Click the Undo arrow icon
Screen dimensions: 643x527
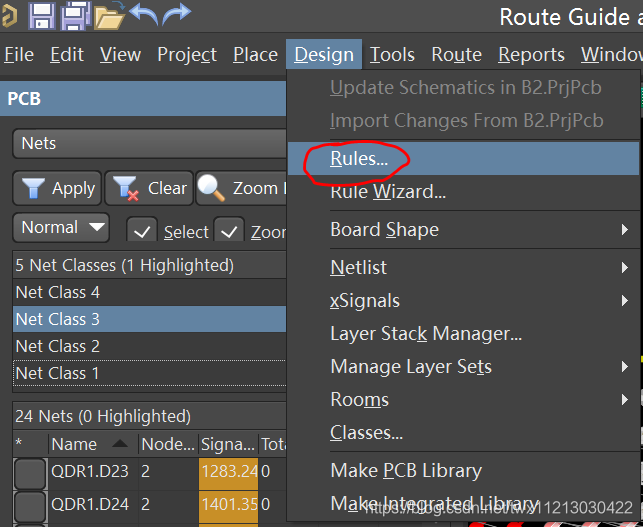pos(144,14)
